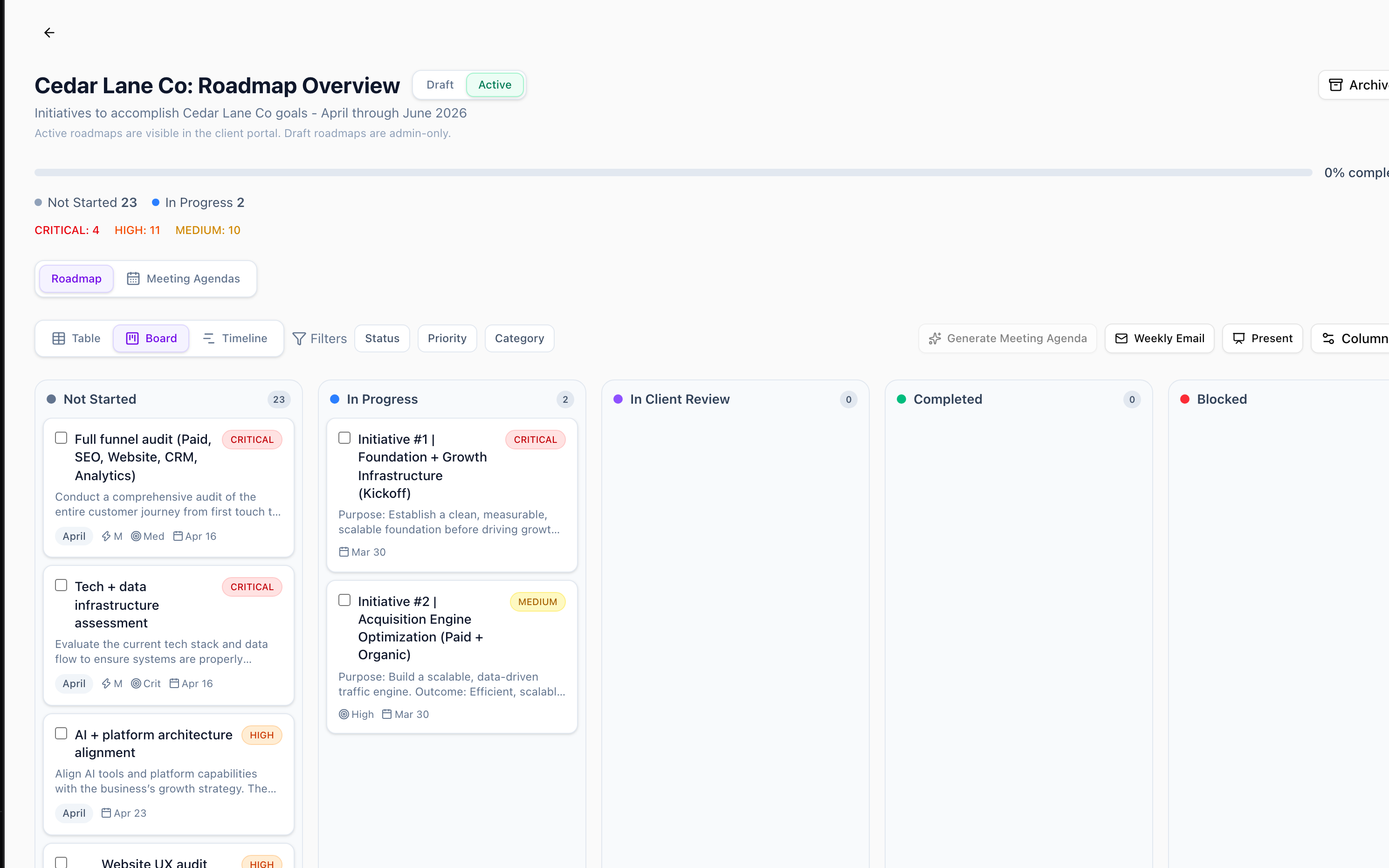Switch roadmap state to Draft
Image resolution: width=1389 pixels, height=868 pixels.
(440, 85)
